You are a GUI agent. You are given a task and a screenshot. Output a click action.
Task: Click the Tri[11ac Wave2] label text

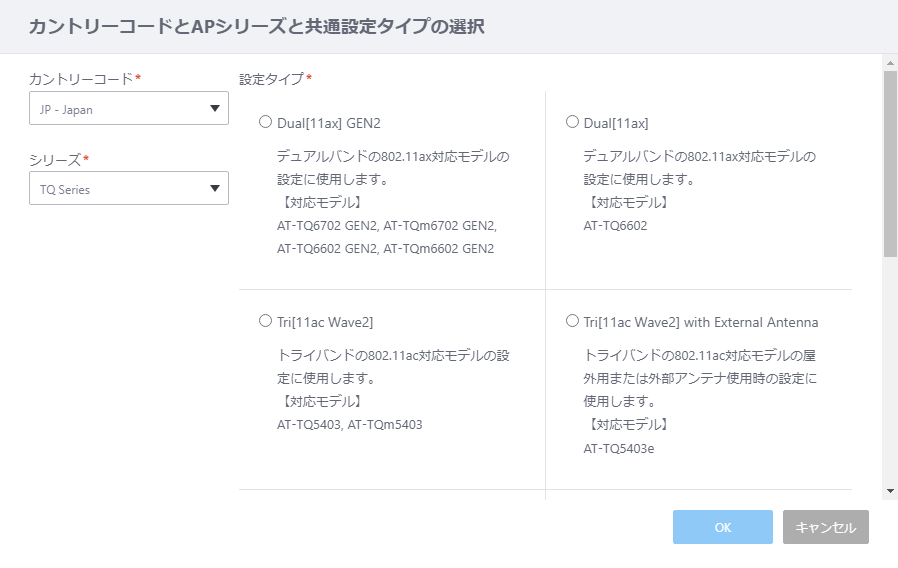(x=325, y=322)
